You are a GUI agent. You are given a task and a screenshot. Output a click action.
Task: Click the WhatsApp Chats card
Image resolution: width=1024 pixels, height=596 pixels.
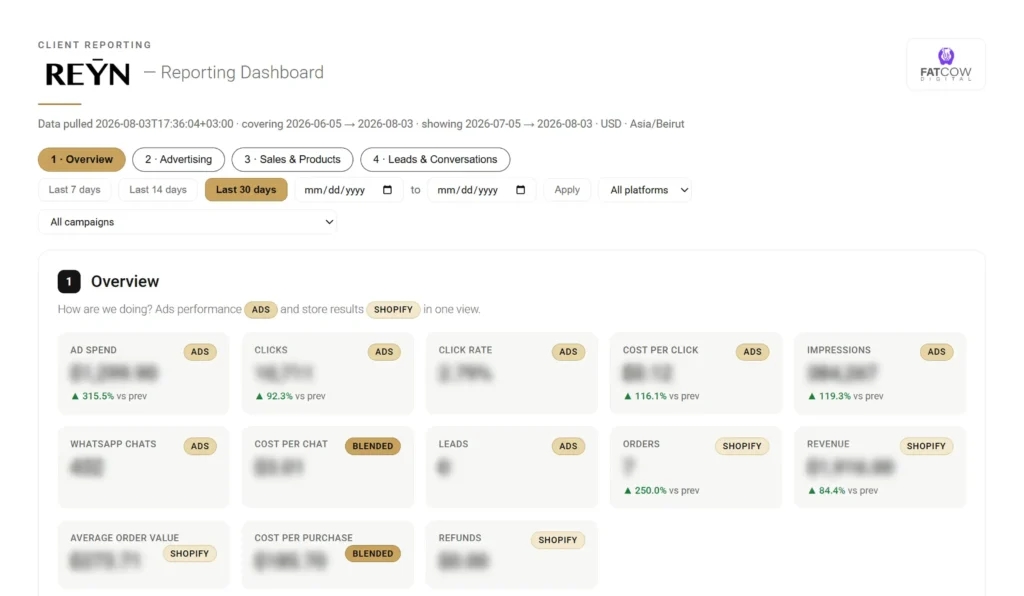143,467
